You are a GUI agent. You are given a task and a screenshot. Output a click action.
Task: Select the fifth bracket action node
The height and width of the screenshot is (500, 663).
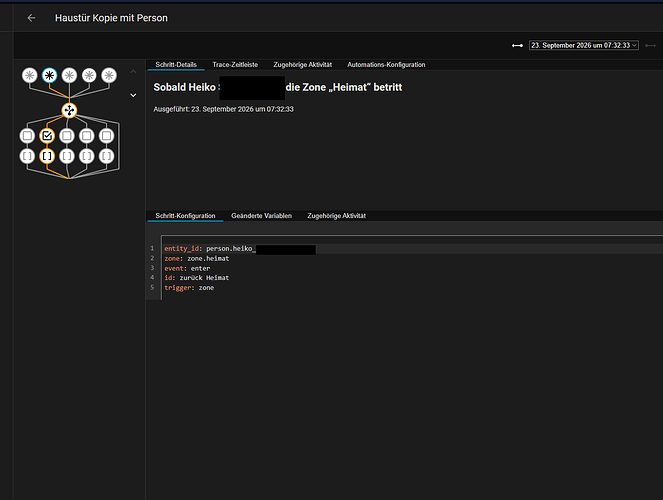pyautogui.click(x=107, y=156)
